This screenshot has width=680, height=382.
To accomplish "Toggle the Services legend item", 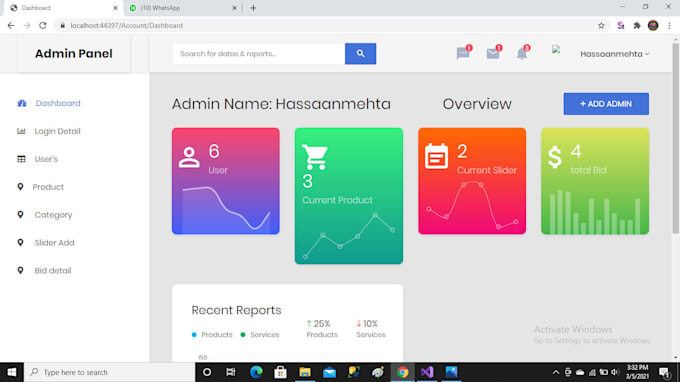I will (x=260, y=335).
